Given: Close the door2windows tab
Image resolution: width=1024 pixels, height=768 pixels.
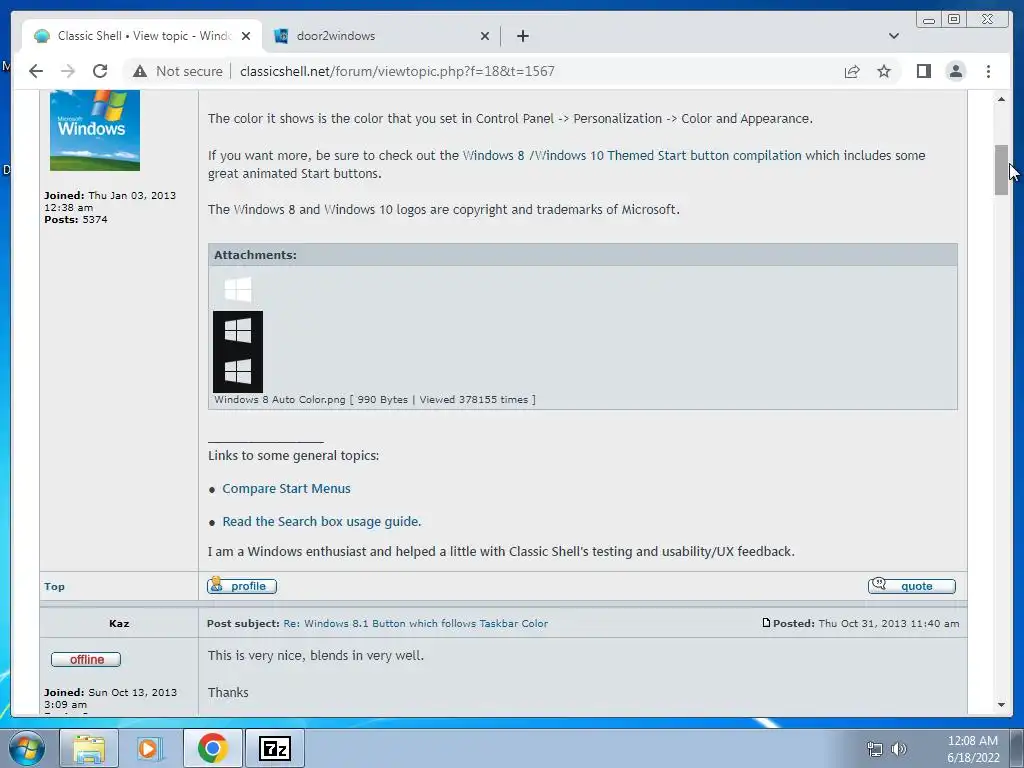Looking at the screenshot, I should (485, 36).
